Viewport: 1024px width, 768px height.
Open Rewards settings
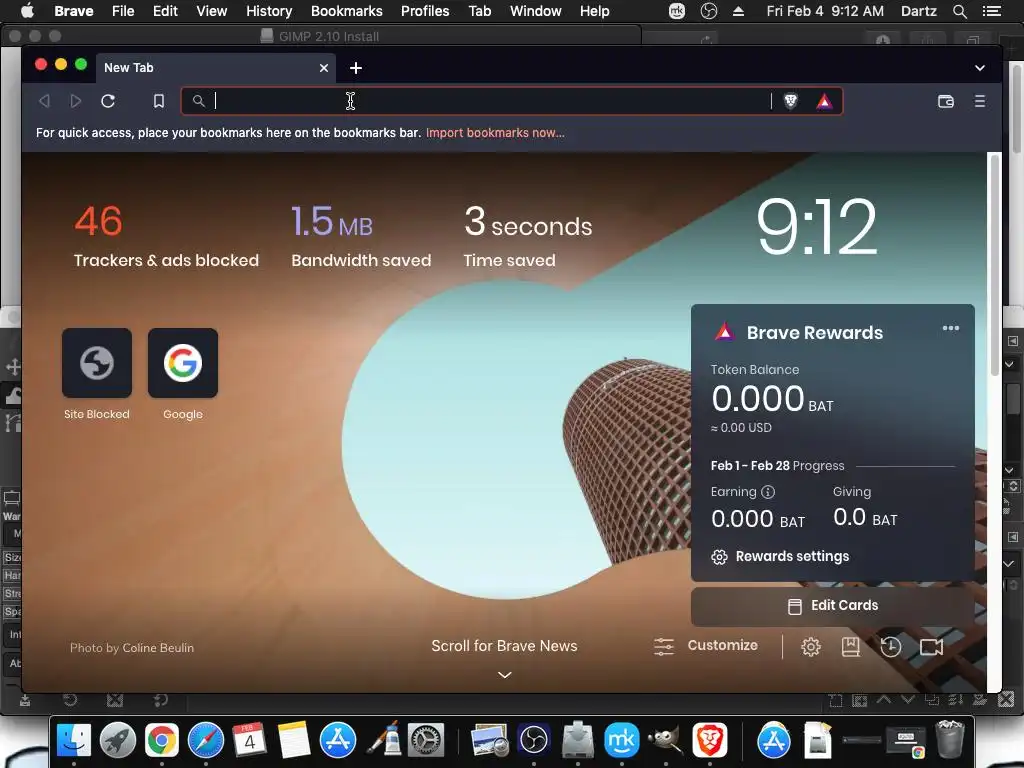click(780, 556)
